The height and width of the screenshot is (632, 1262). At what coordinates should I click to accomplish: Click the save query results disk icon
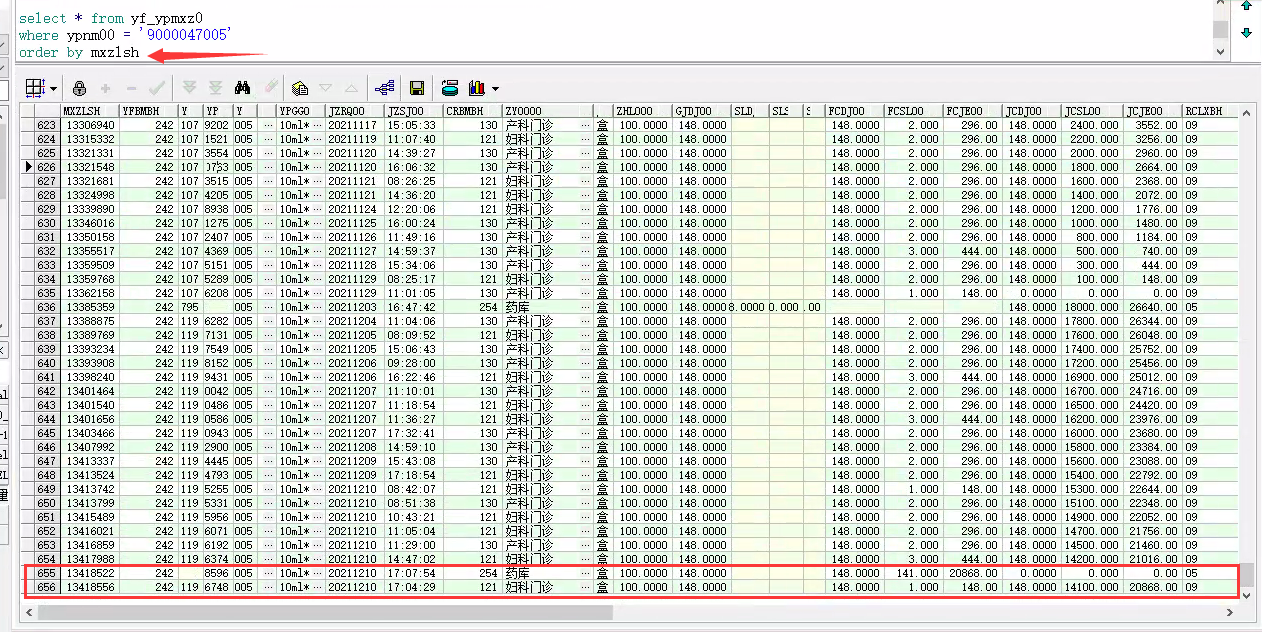[417, 88]
